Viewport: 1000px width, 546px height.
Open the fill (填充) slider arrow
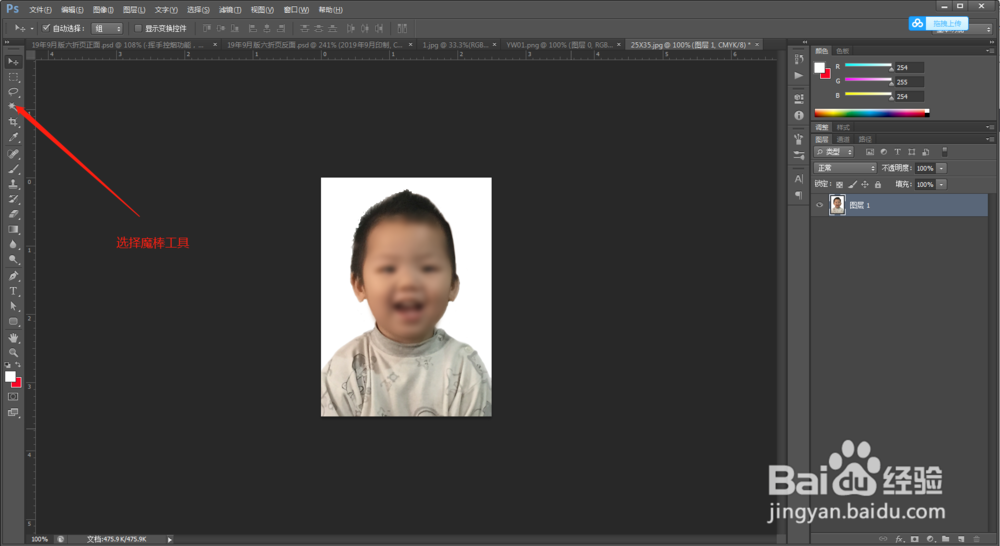tap(942, 184)
